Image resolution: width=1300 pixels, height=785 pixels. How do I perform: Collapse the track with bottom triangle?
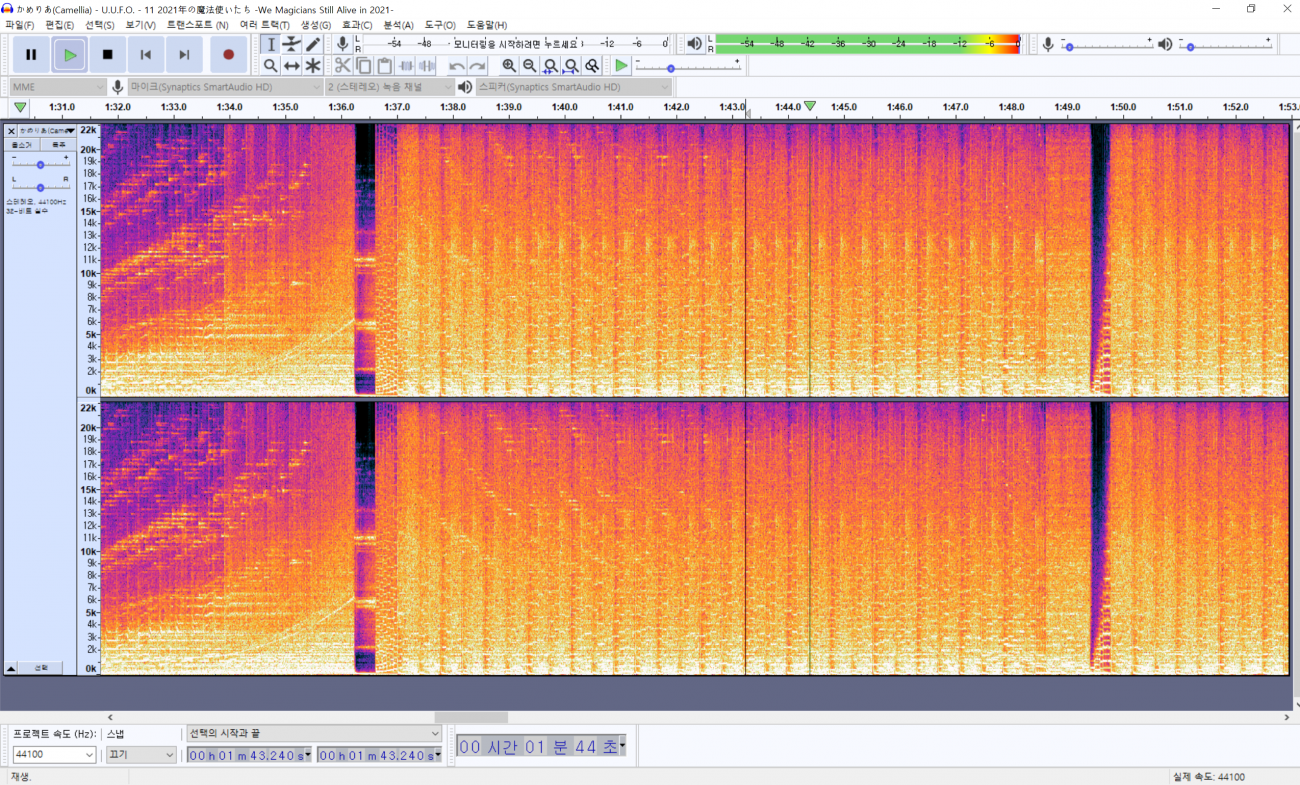(x=11, y=668)
